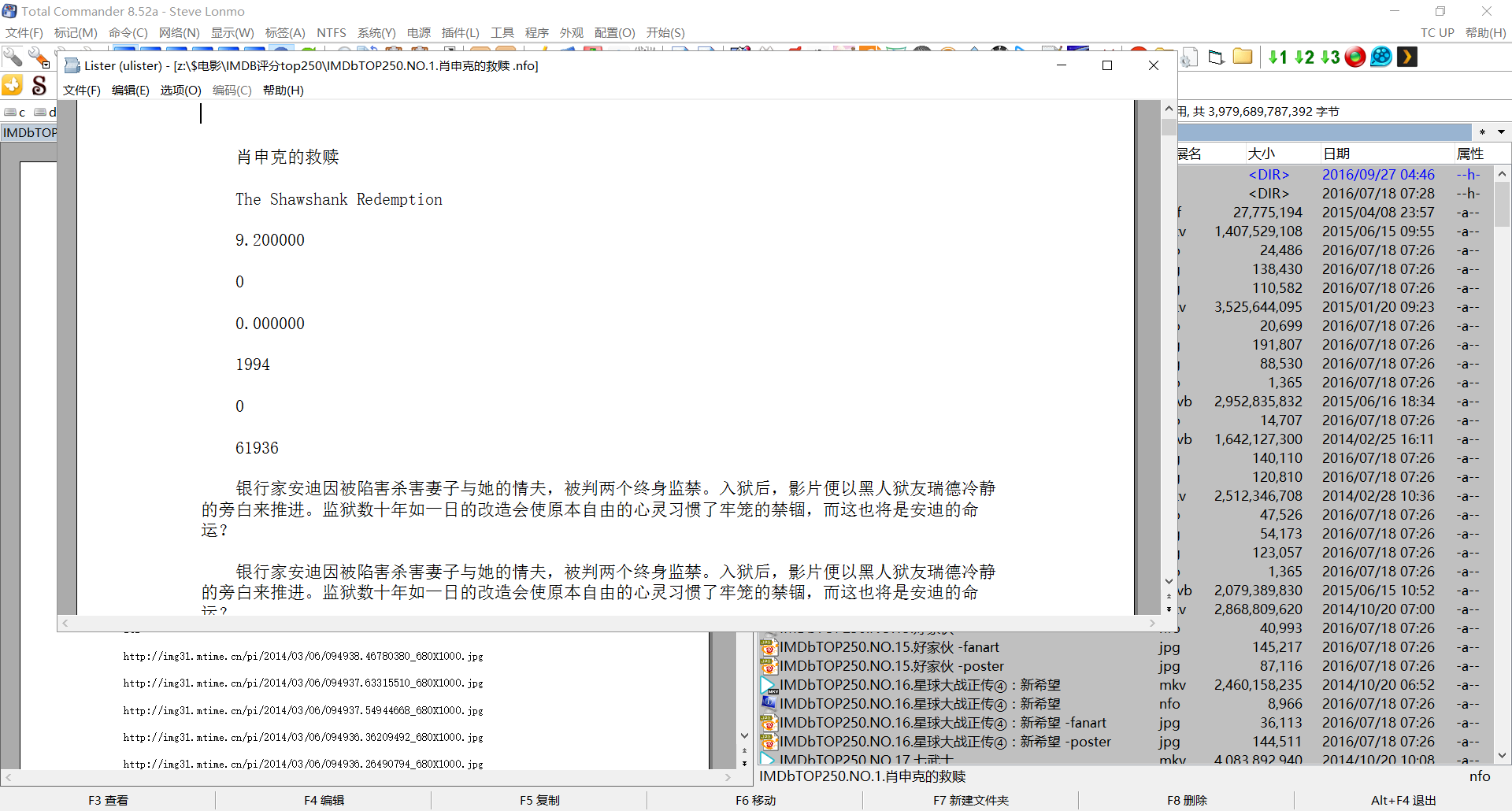Screen dimensions: 1512x811
Task: Click year 1994 in the Lister text
Action: tap(253, 365)
